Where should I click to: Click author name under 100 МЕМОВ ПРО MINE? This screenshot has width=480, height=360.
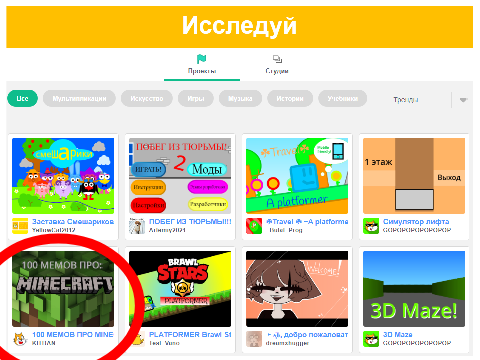tap(44, 343)
